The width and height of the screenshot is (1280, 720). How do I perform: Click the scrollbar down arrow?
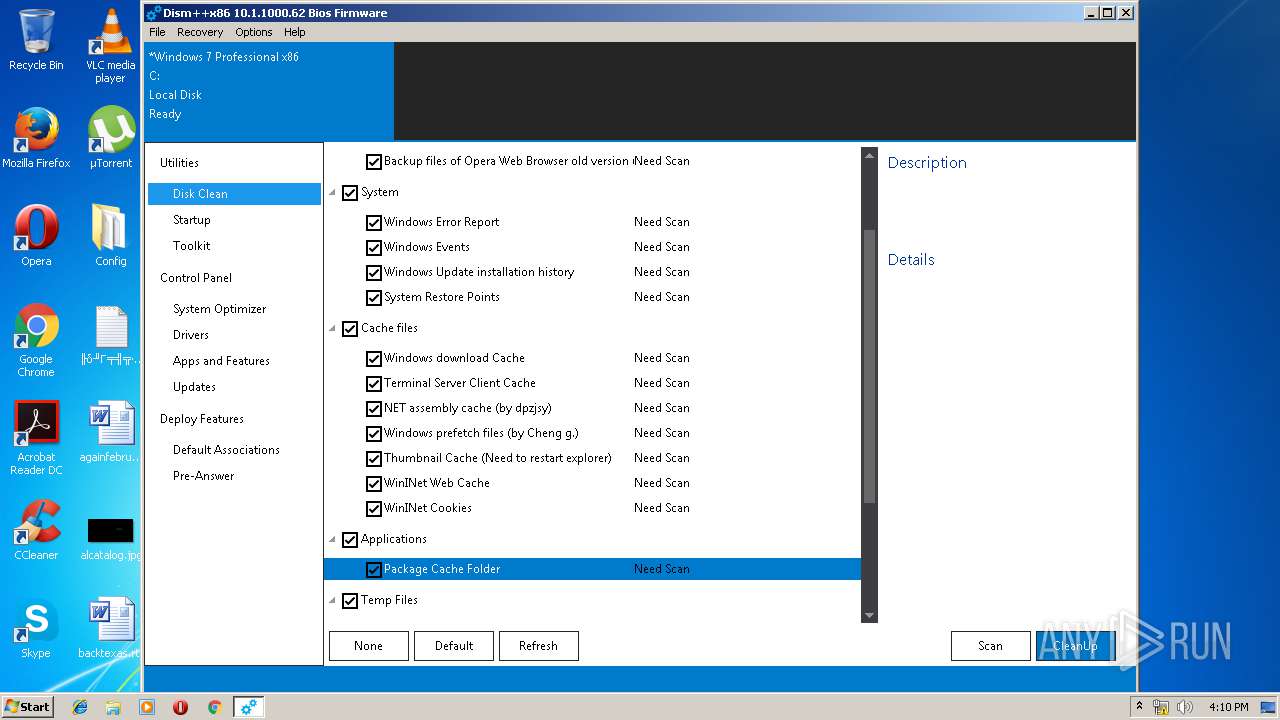(869, 615)
